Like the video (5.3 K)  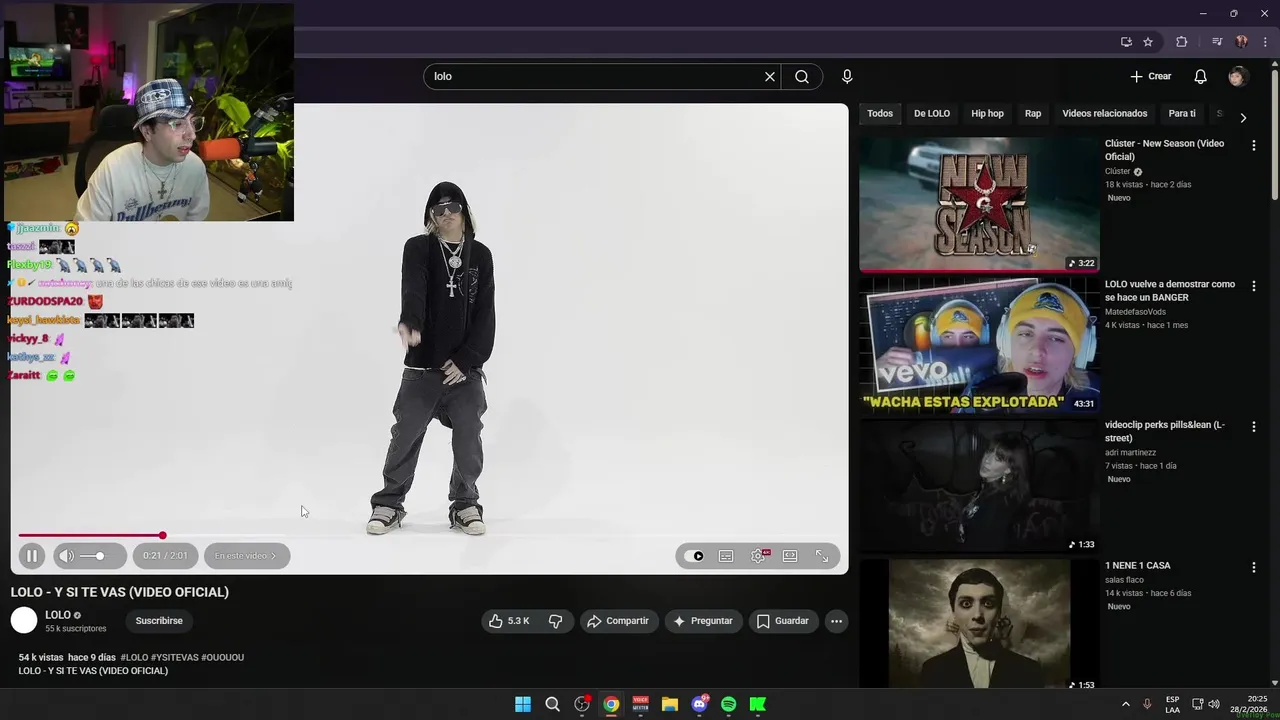[x=509, y=621]
